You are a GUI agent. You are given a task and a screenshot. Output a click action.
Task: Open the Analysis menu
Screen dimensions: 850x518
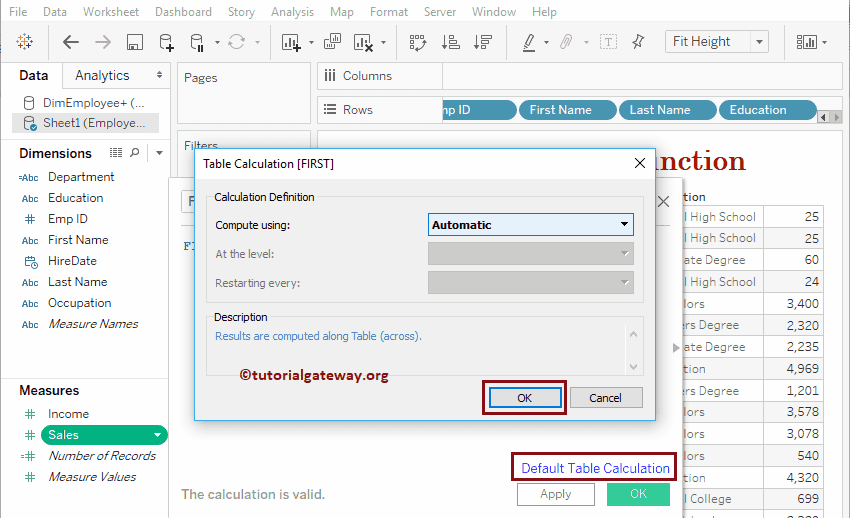292,11
